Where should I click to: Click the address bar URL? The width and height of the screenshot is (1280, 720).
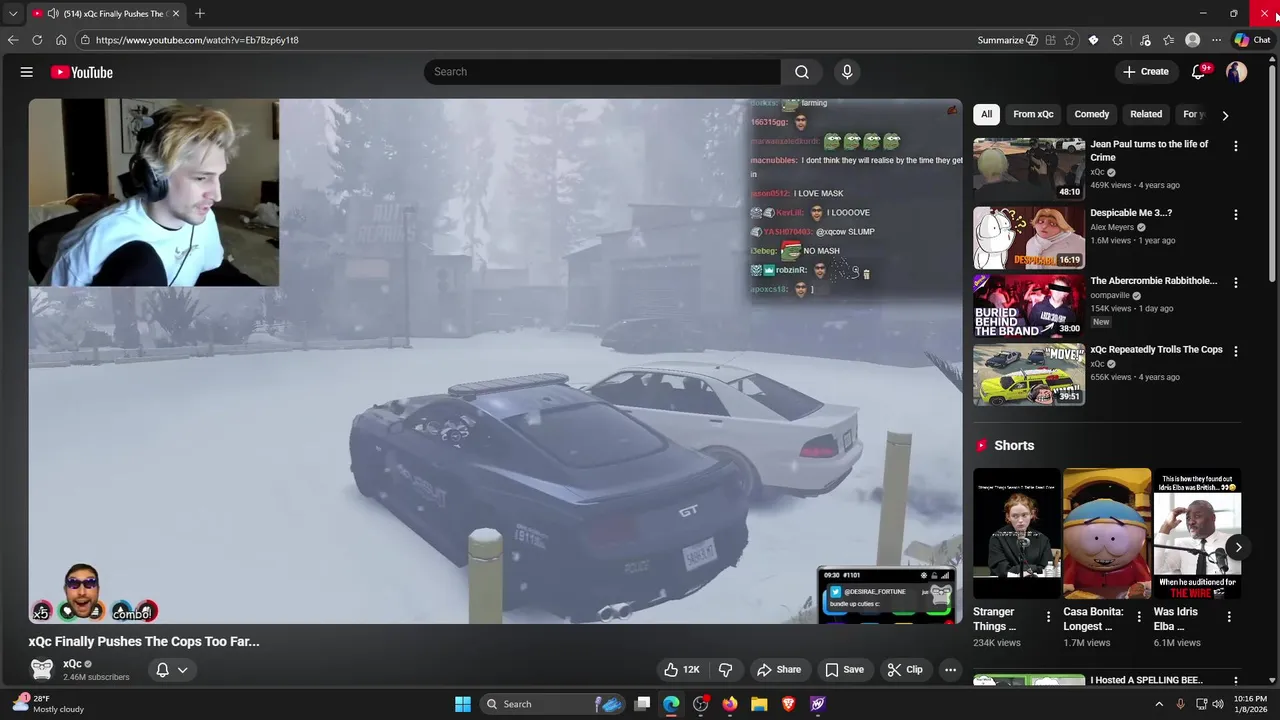coord(197,40)
